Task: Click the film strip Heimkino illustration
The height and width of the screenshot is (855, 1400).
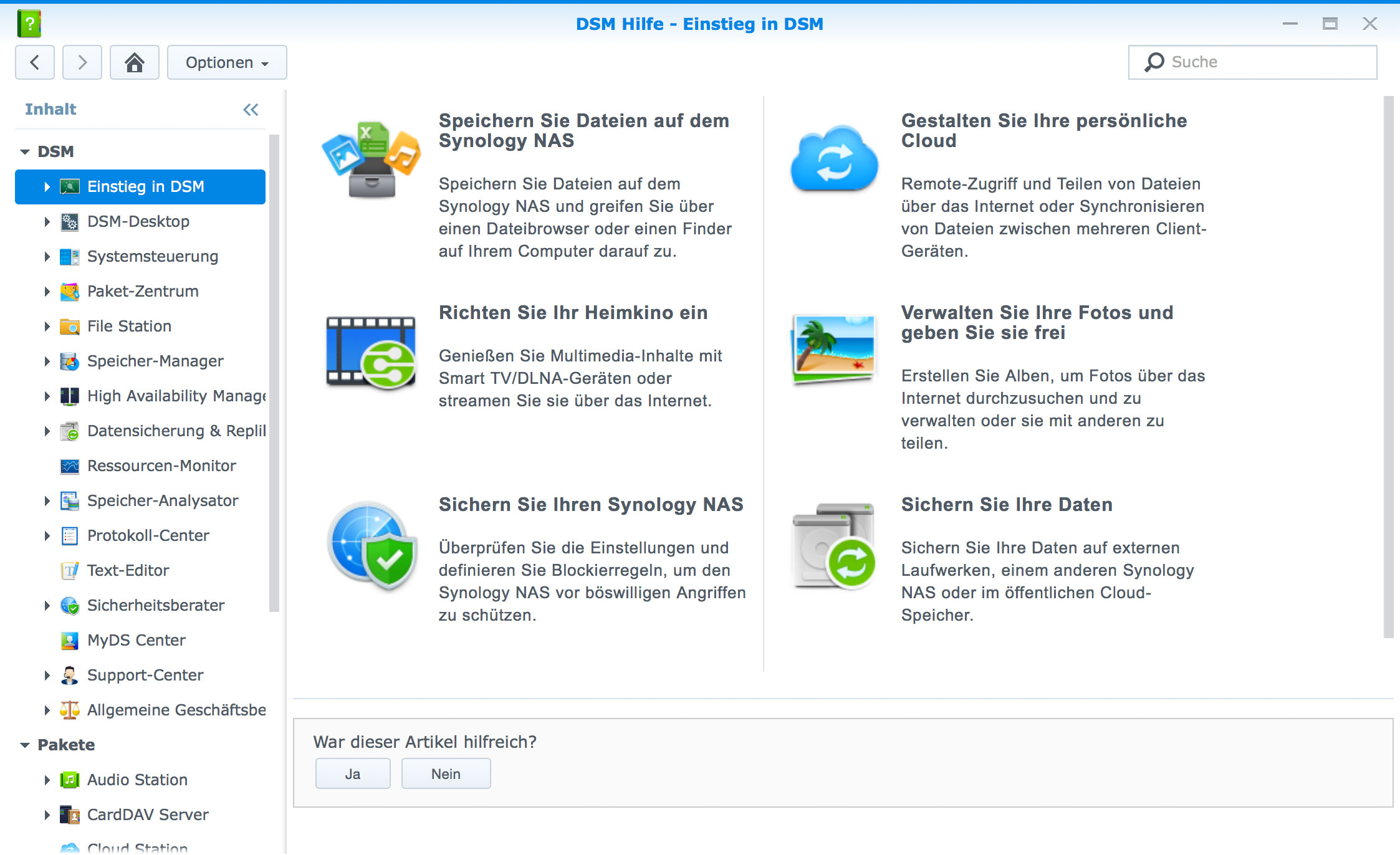Action: click(x=372, y=352)
